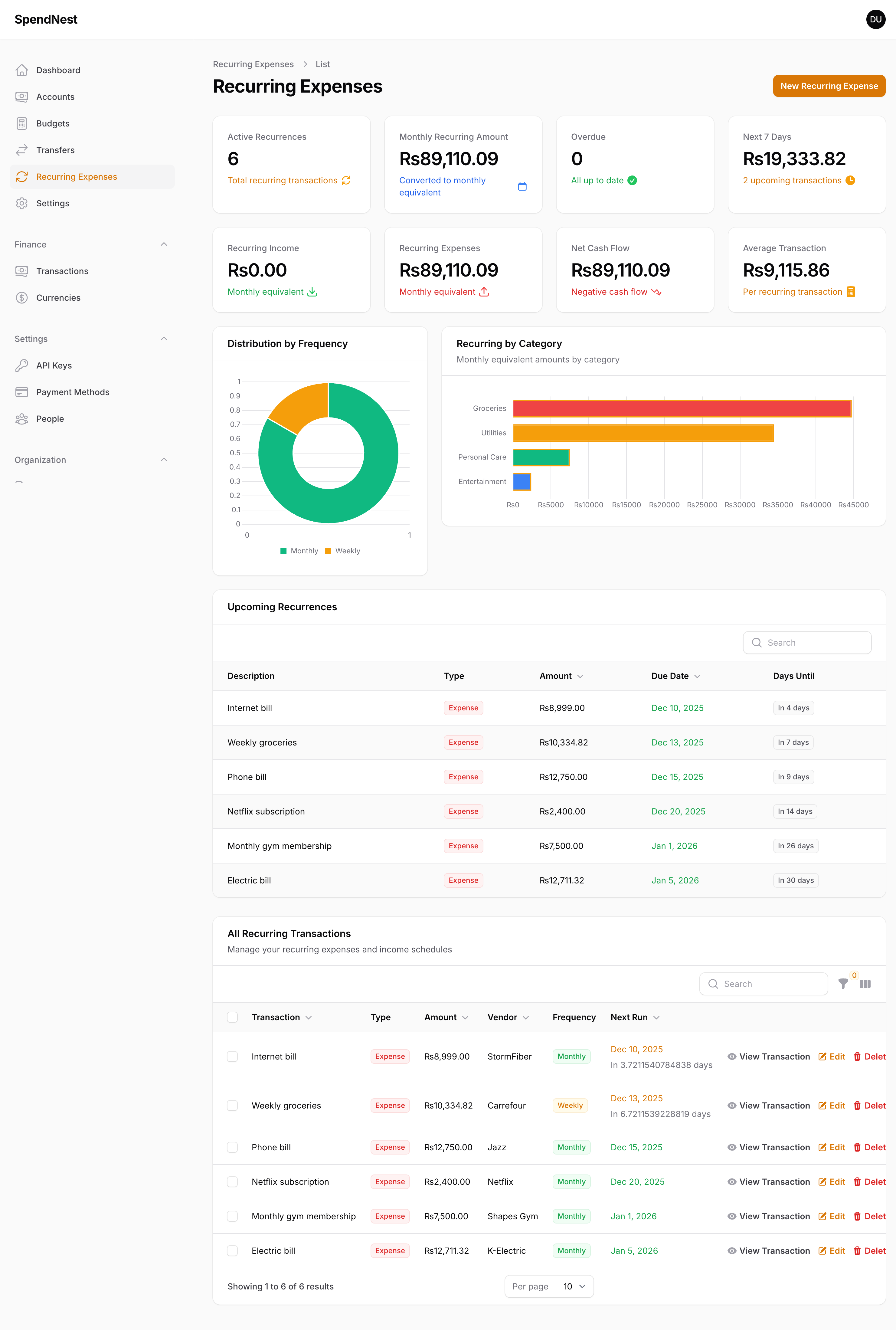Click the filter funnel icon
Screen dimensions: 896x1330
pos(843,984)
